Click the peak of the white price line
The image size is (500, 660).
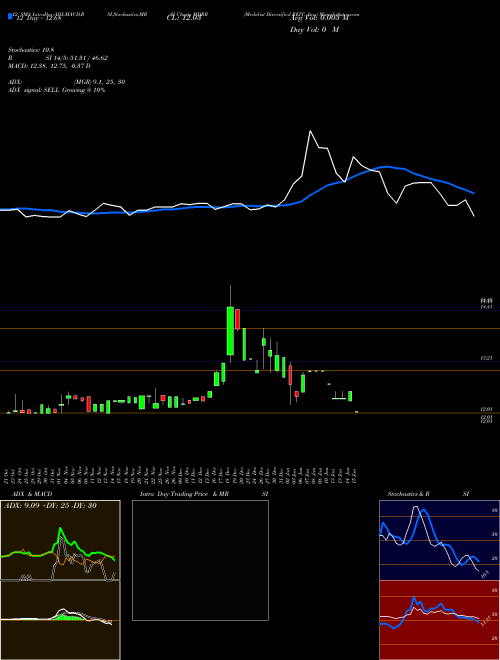coord(310,131)
